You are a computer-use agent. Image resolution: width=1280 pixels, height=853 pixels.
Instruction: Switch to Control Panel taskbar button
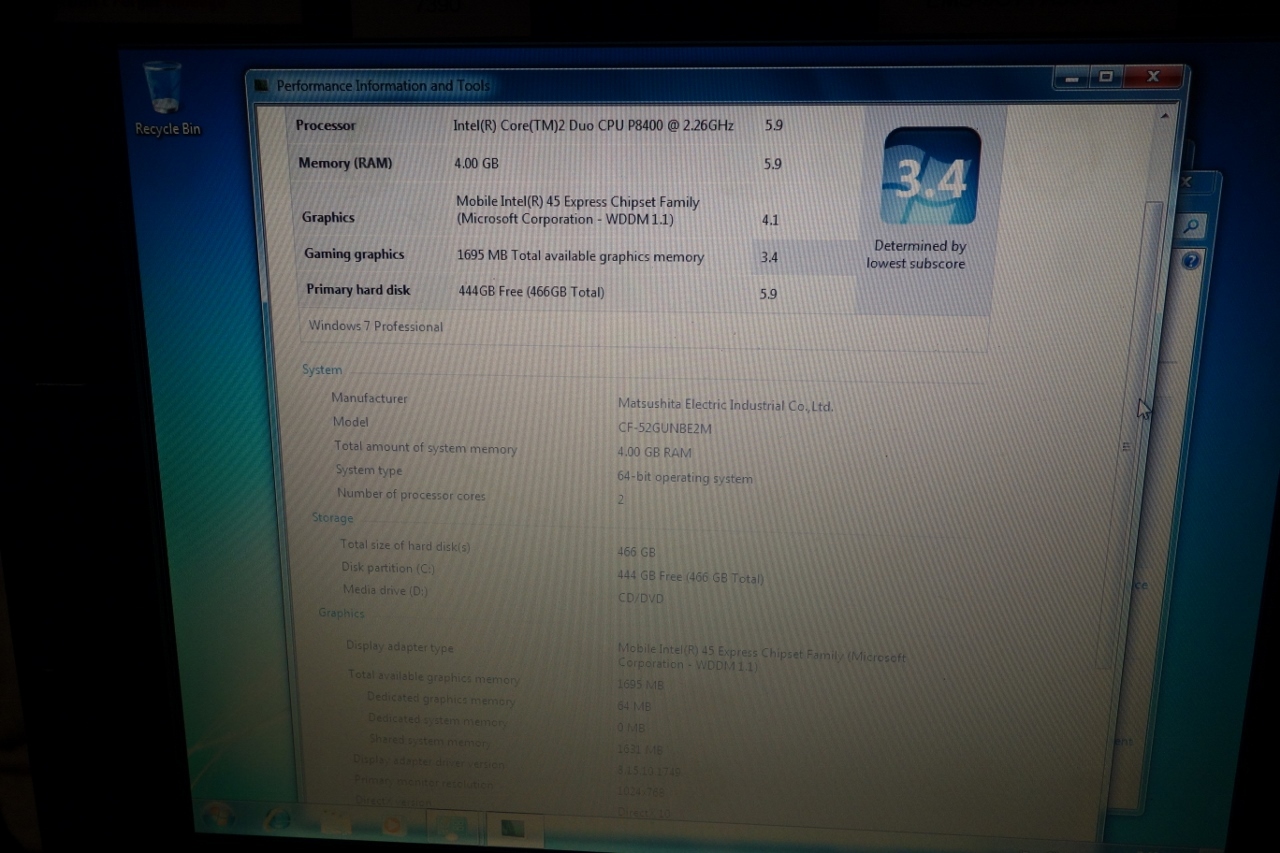pos(452,828)
